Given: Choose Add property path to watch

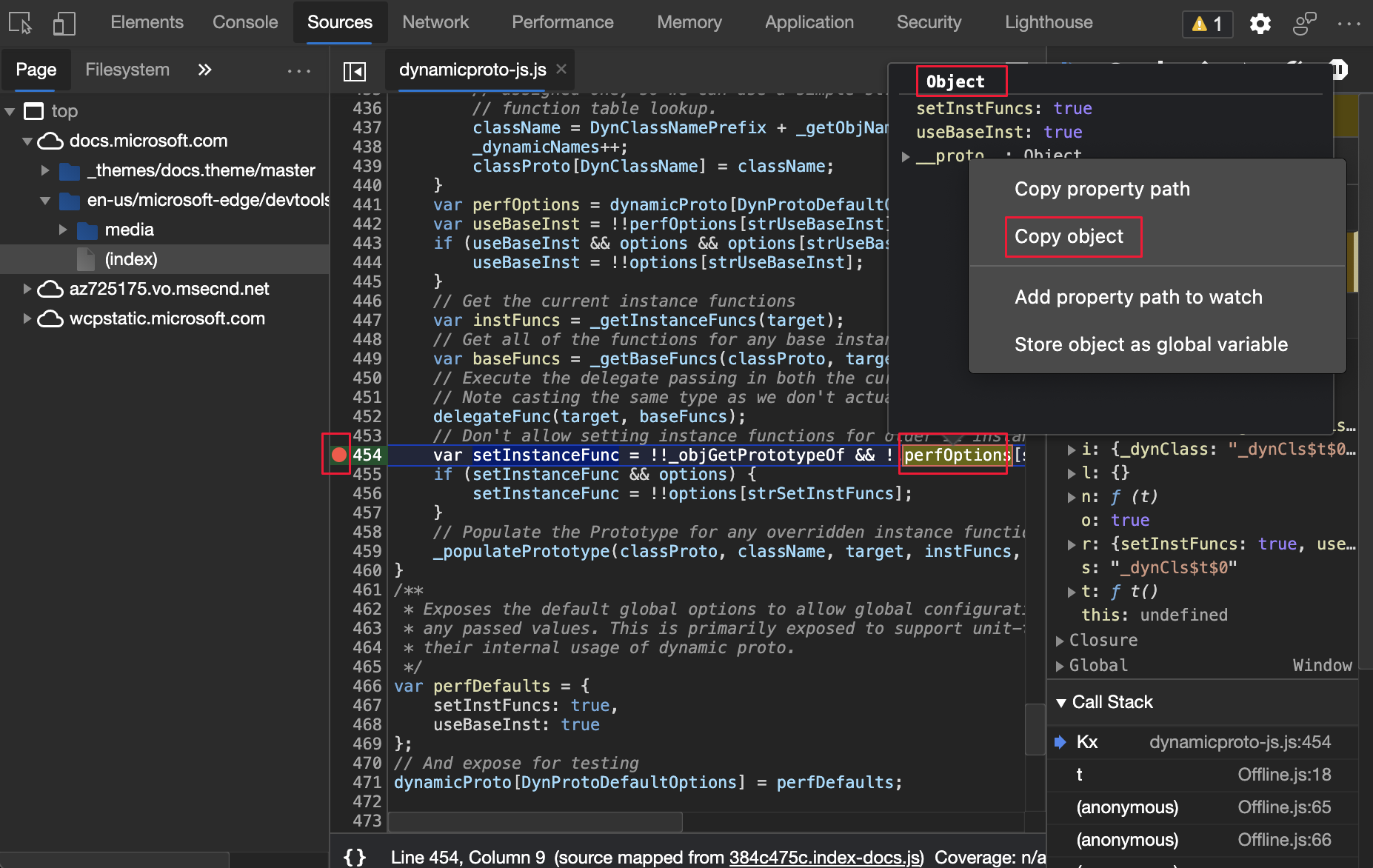Looking at the screenshot, I should point(1138,296).
